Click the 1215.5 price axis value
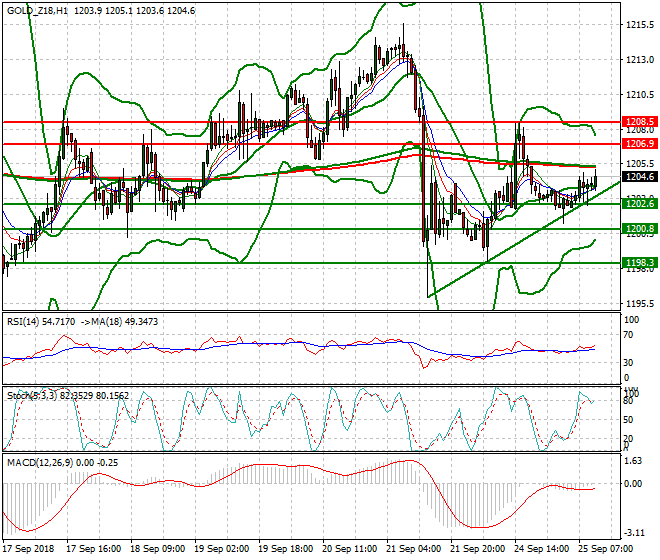Screen dimensions: 660x560 pos(640,25)
